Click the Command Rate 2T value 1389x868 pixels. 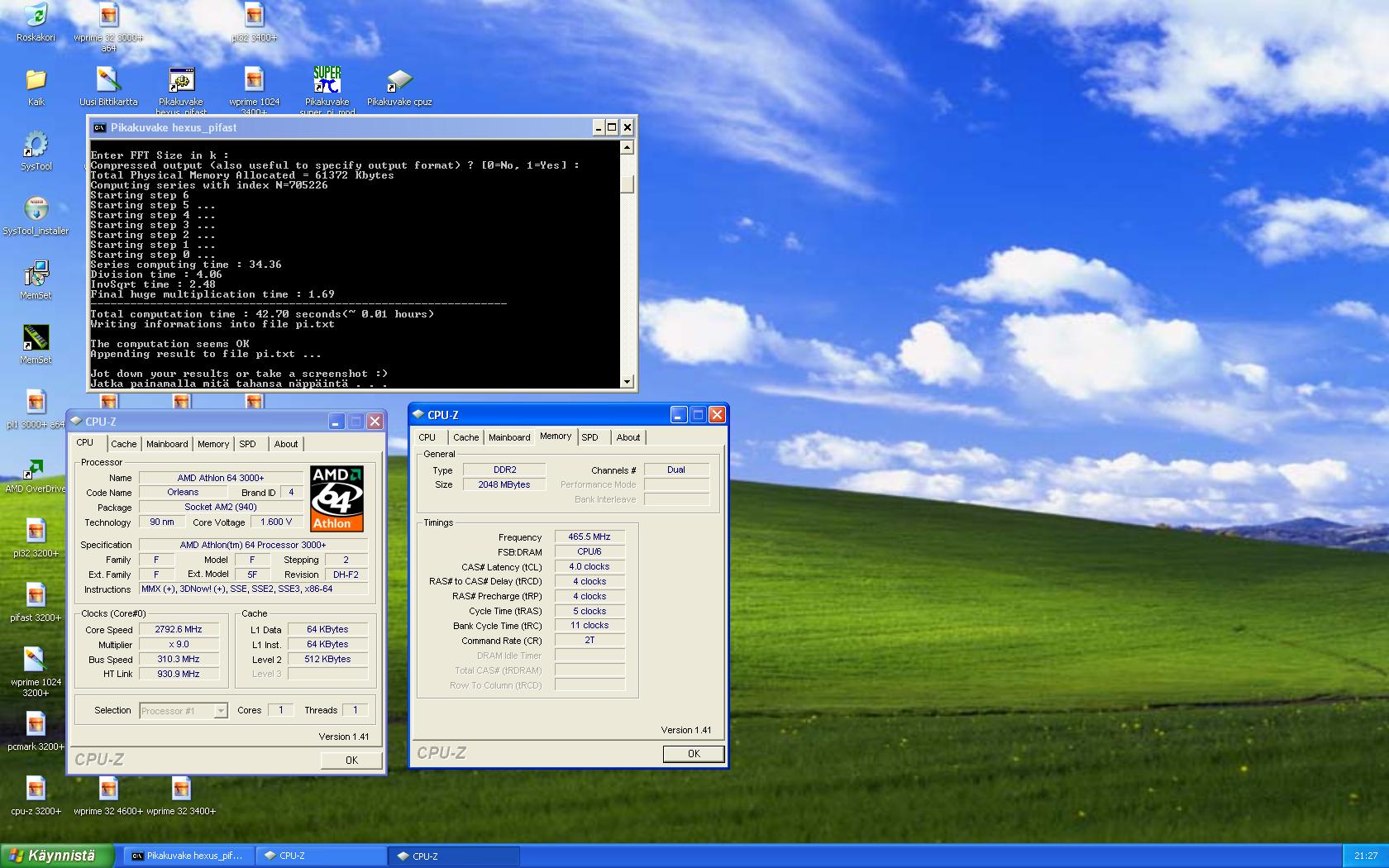(x=589, y=640)
